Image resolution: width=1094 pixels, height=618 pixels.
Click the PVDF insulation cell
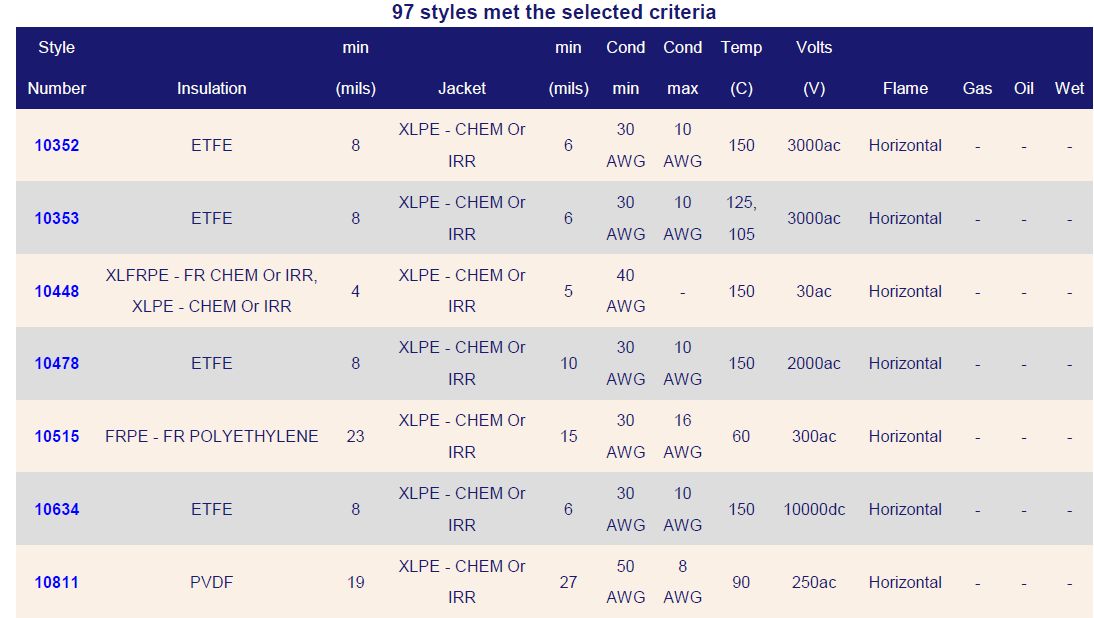pyautogui.click(x=211, y=582)
